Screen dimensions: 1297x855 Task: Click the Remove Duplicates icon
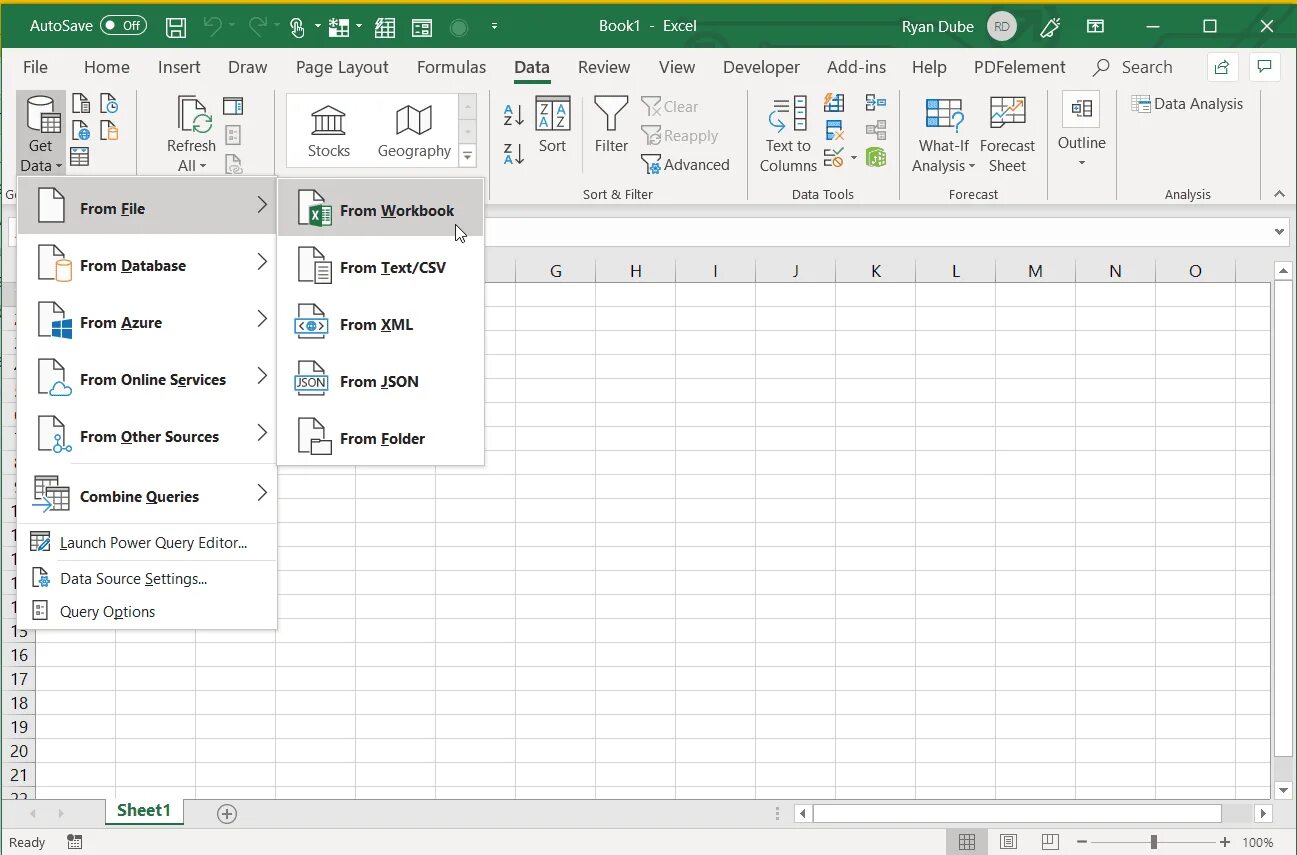click(834, 130)
